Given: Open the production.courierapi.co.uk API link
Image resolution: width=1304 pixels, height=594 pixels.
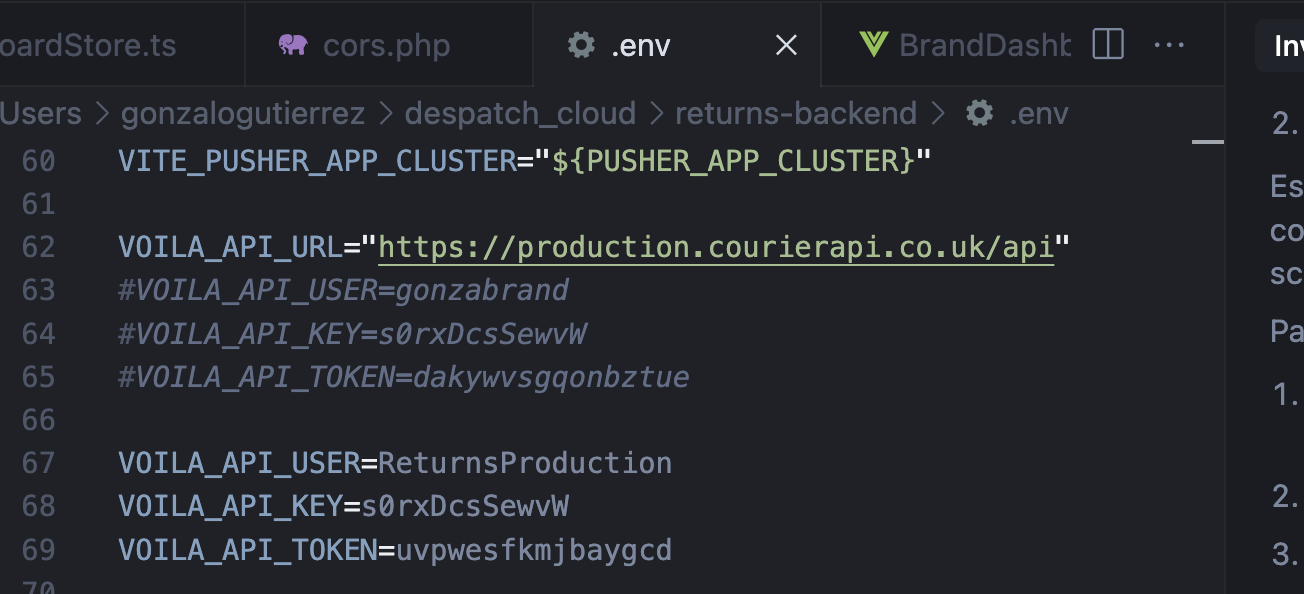Looking at the screenshot, I should [x=716, y=247].
